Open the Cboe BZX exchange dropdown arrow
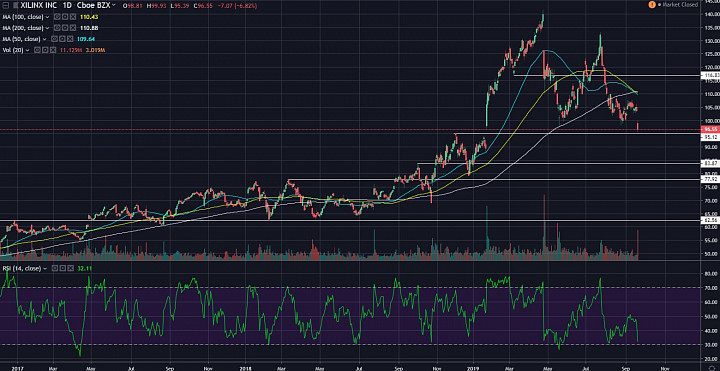Viewport: 720px width, 371px height. (x=113, y=5)
